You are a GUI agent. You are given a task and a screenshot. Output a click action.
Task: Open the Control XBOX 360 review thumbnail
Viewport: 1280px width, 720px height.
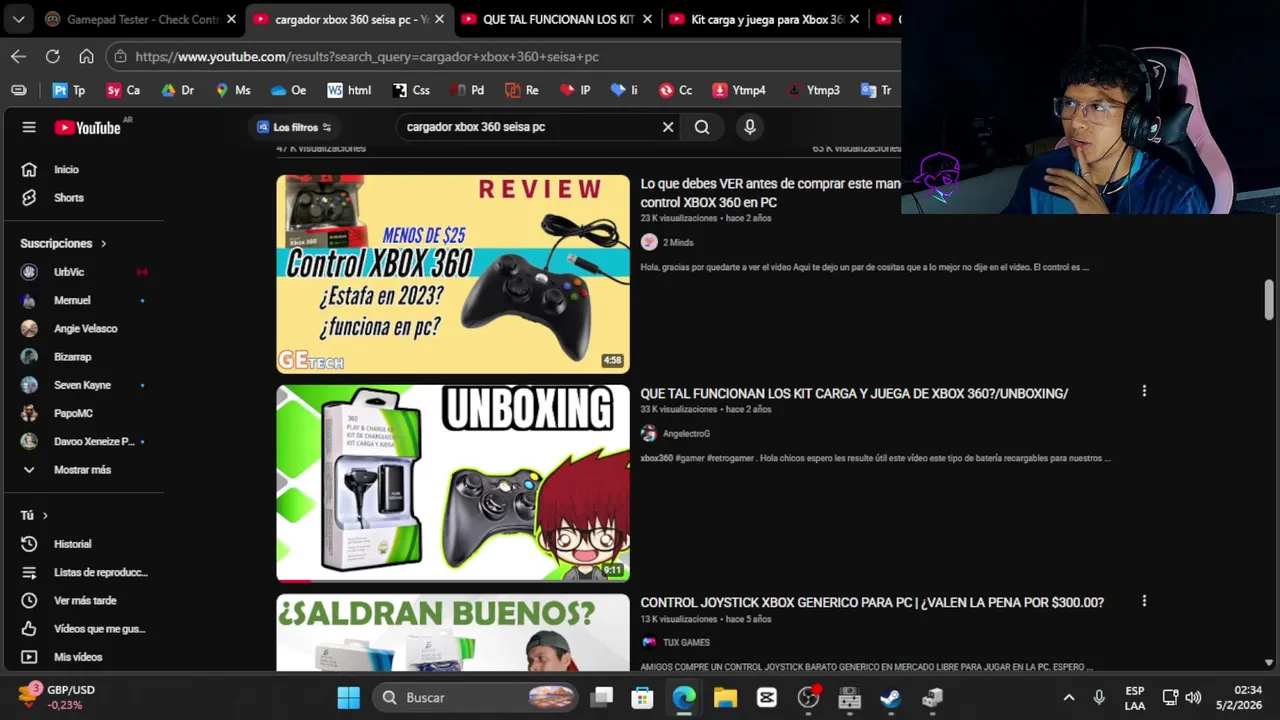[453, 274]
